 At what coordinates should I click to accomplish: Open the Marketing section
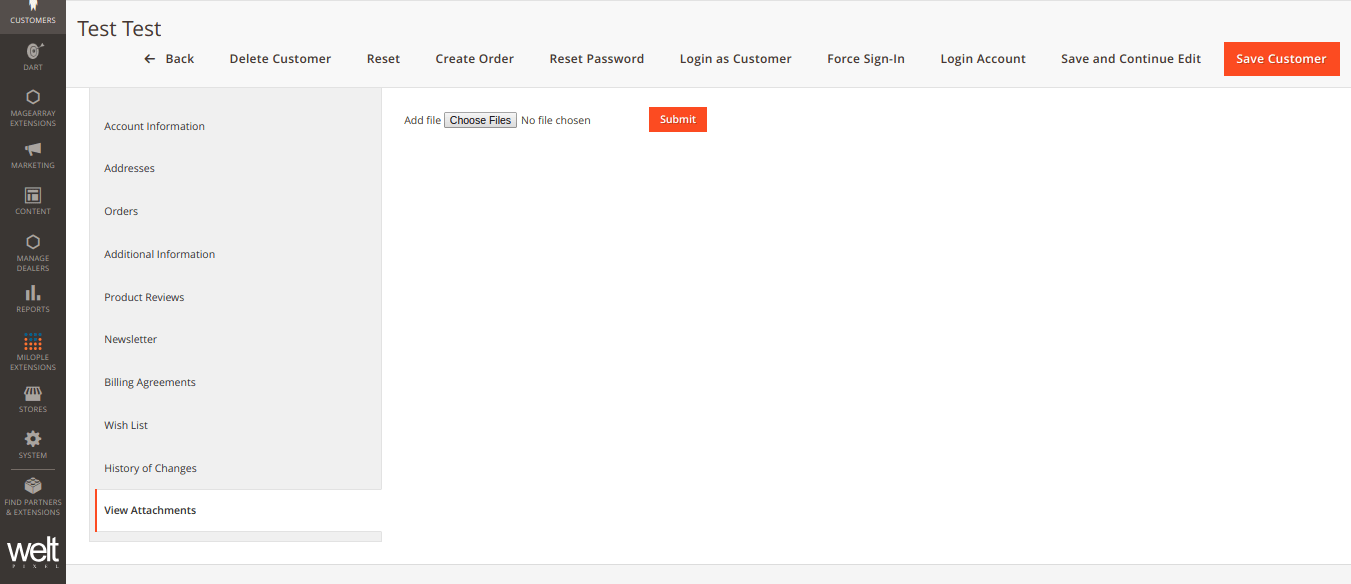pos(32,155)
